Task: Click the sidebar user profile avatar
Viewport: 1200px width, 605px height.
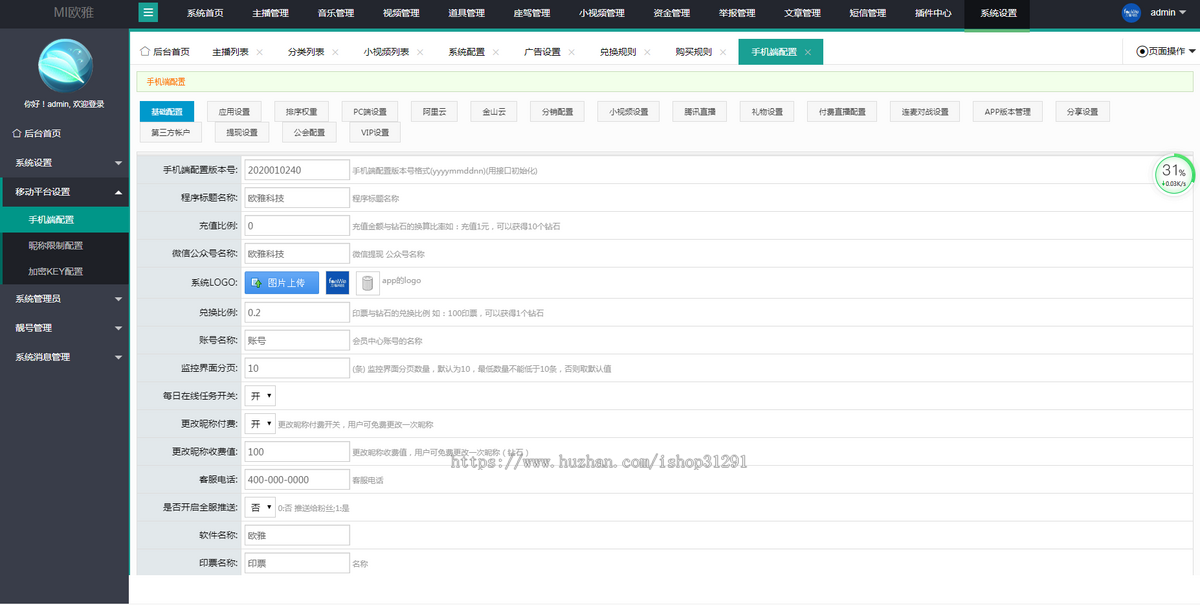Action: pos(64,64)
